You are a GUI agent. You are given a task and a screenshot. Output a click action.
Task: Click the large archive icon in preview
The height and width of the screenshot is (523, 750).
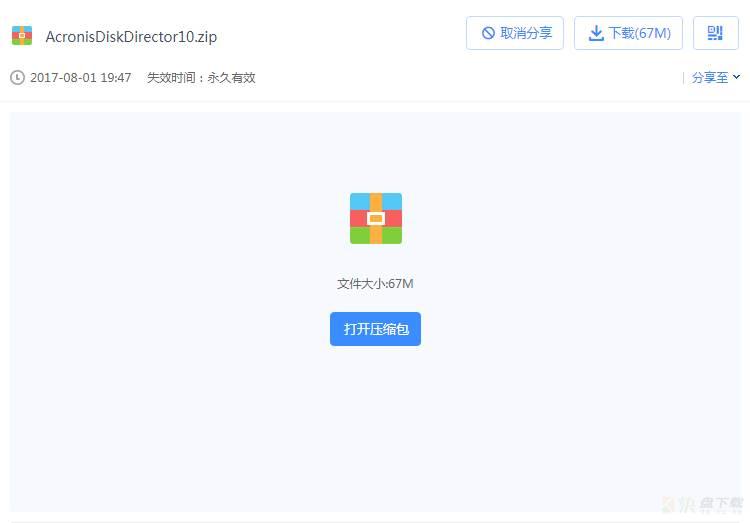(x=375, y=218)
